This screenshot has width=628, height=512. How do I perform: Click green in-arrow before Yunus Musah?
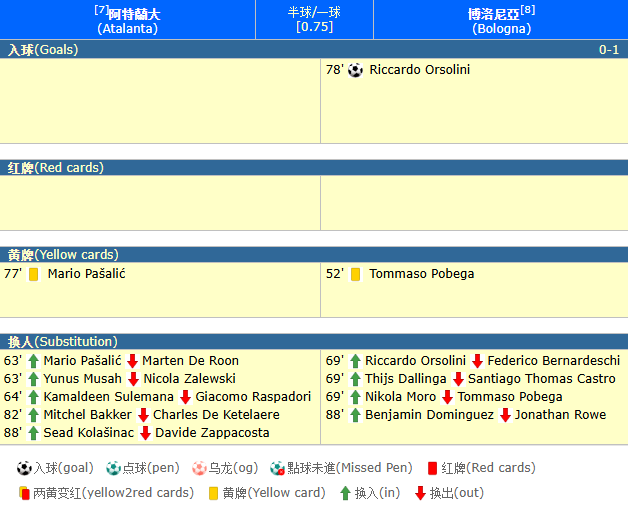[x=33, y=379]
